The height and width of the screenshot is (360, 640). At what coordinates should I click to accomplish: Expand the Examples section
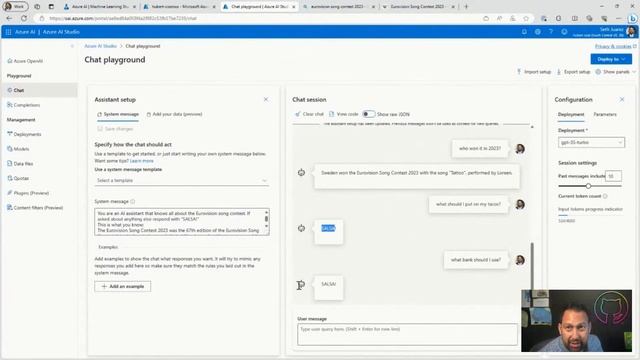coord(108,247)
